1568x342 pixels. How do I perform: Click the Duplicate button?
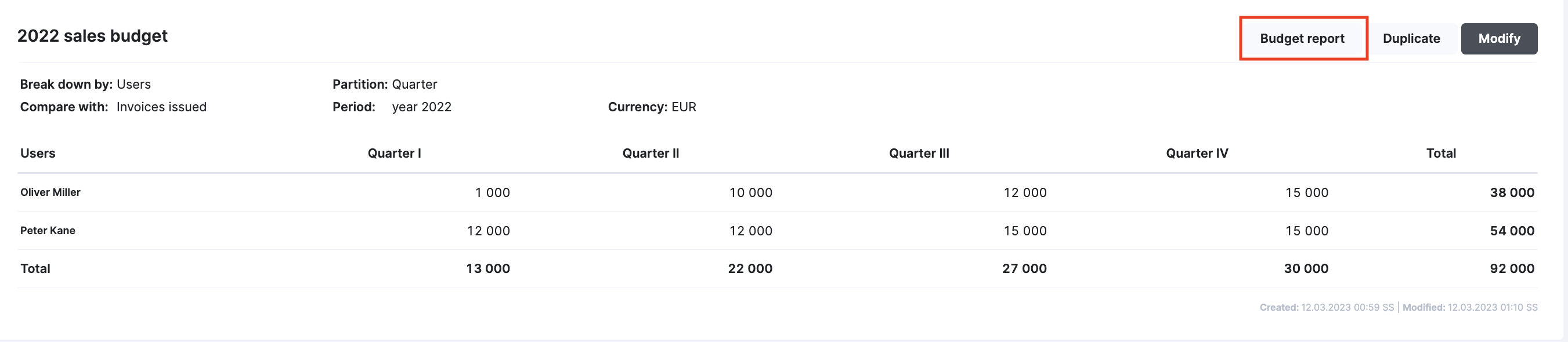(1411, 38)
